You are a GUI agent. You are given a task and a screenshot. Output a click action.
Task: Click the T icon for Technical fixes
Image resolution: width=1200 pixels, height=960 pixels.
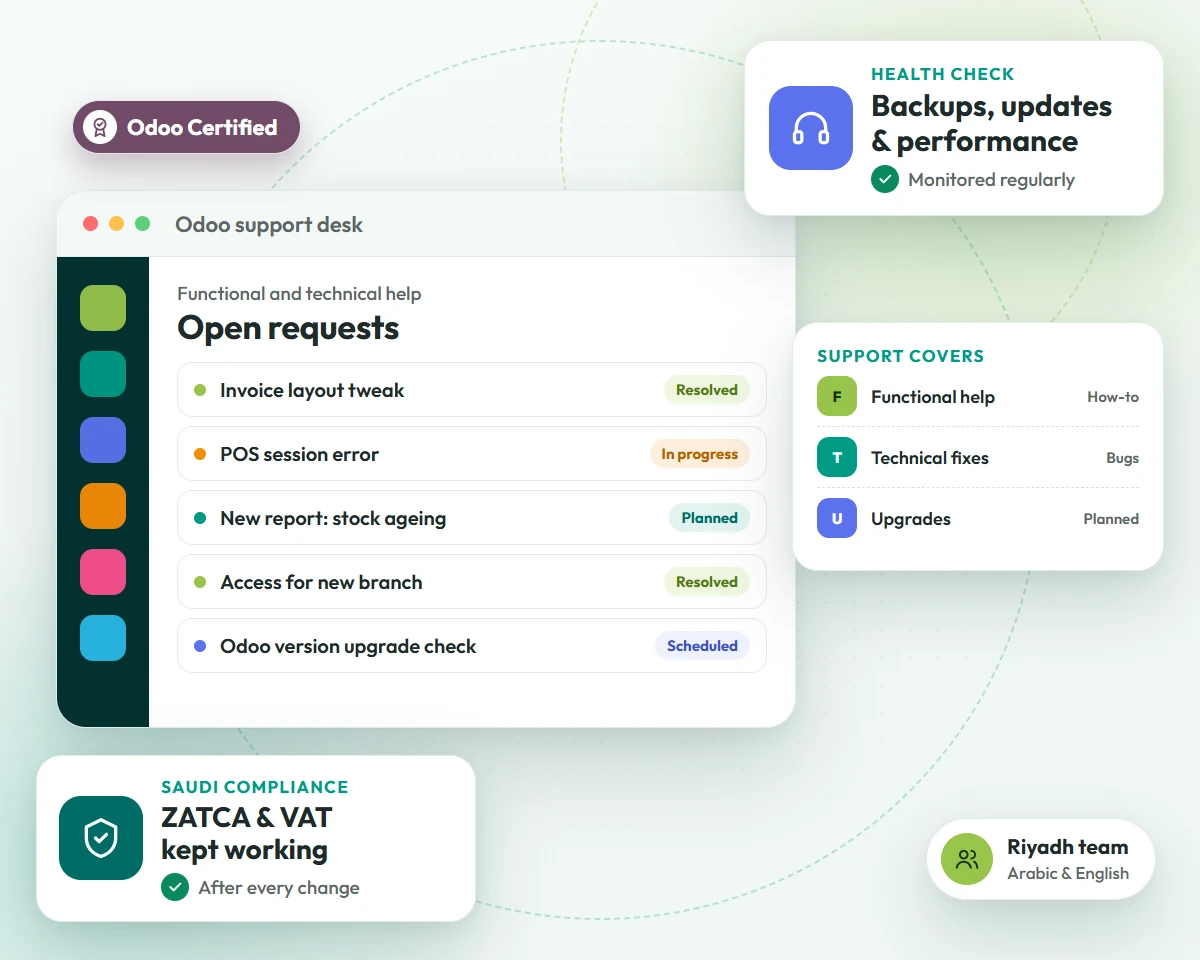tap(837, 458)
